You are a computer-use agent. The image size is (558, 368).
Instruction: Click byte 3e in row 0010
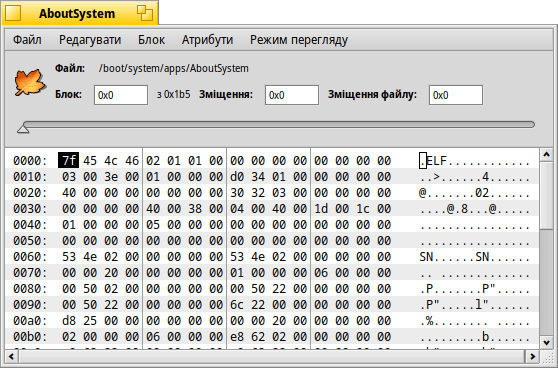pyautogui.click(x=111, y=177)
